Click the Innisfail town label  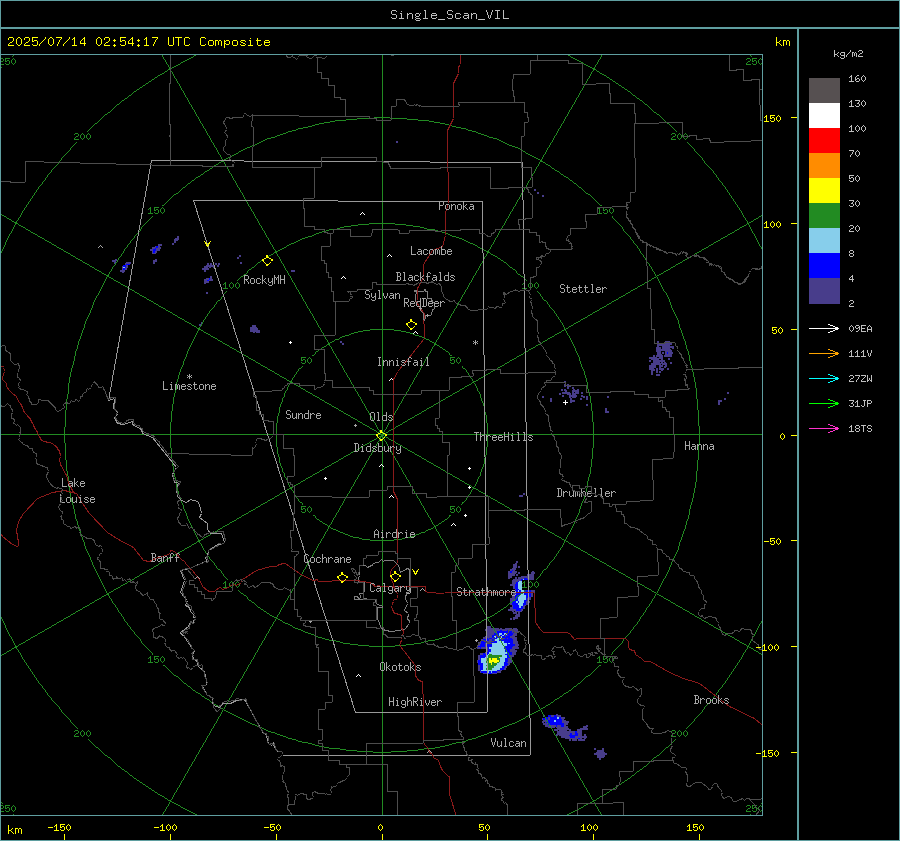pyautogui.click(x=403, y=362)
